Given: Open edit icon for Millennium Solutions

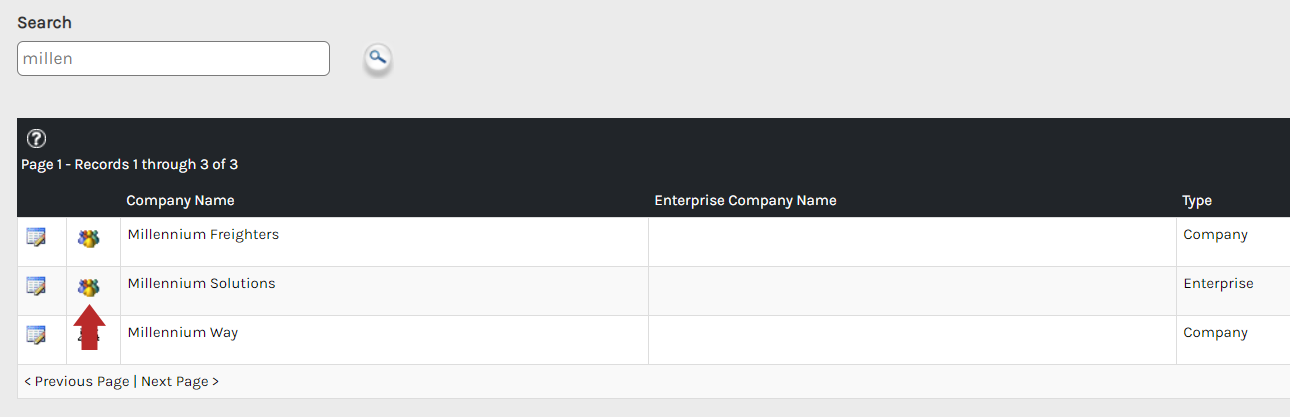Looking at the screenshot, I should click(x=36, y=286).
